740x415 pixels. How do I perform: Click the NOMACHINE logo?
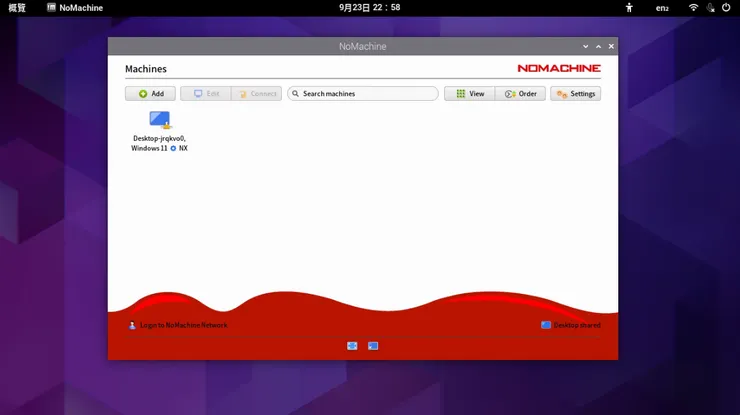[x=559, y=68]
